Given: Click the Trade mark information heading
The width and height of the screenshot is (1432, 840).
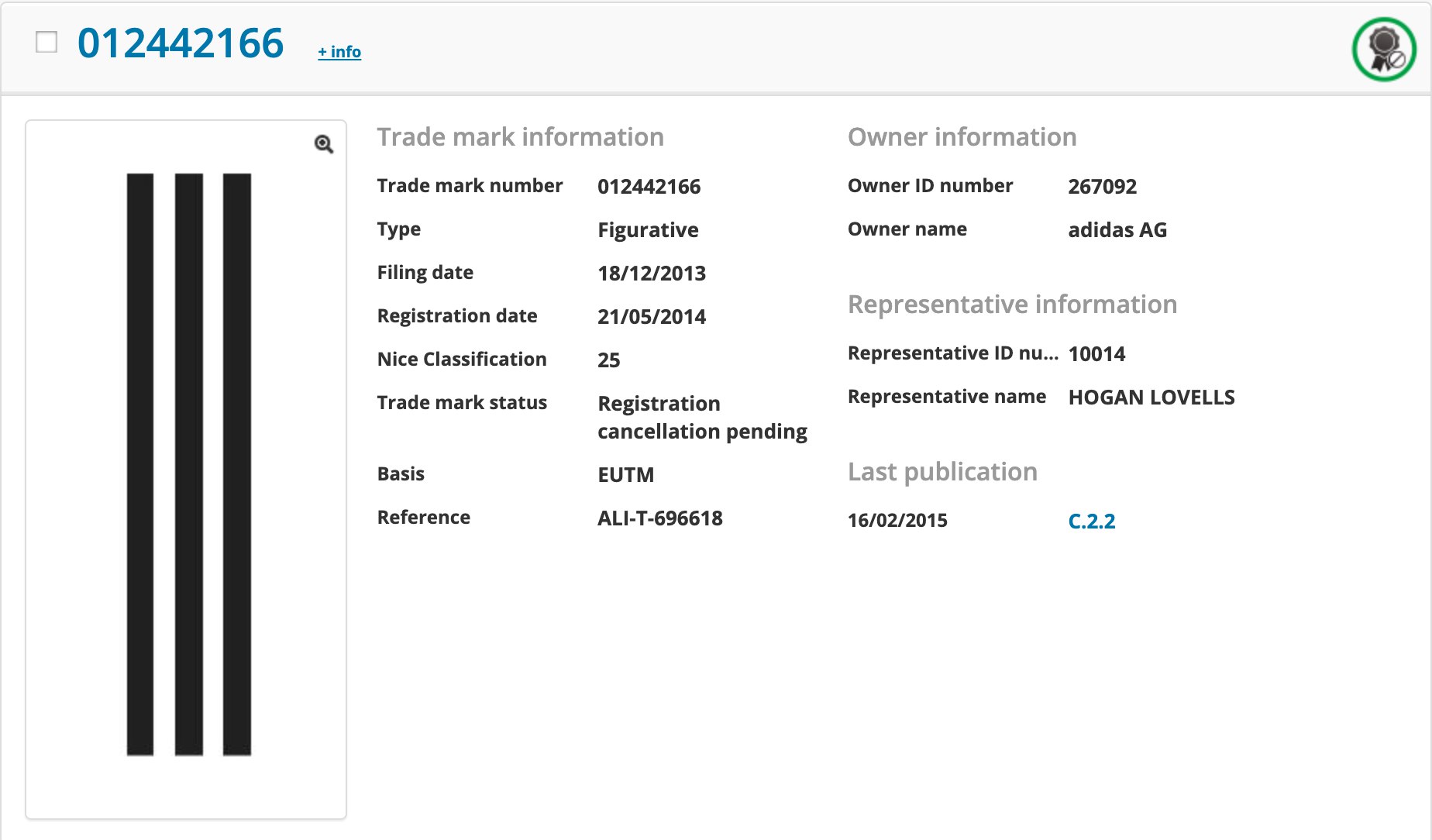Looking at the screenshot, I should (x=520, y=136).
